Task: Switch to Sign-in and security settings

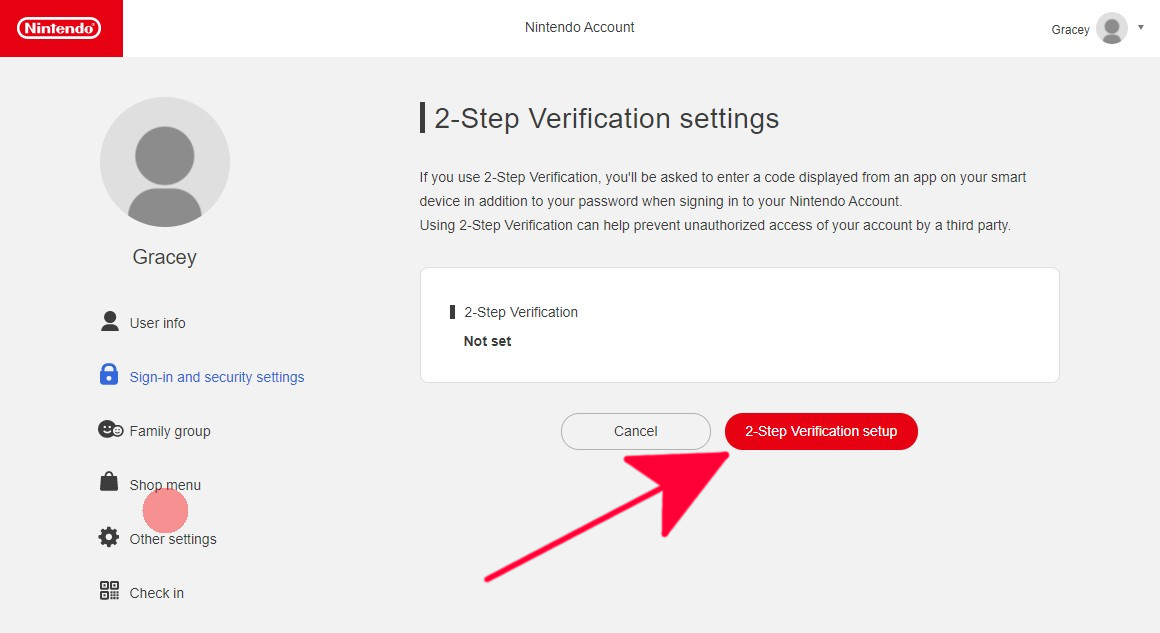Action: coord(217,376)
